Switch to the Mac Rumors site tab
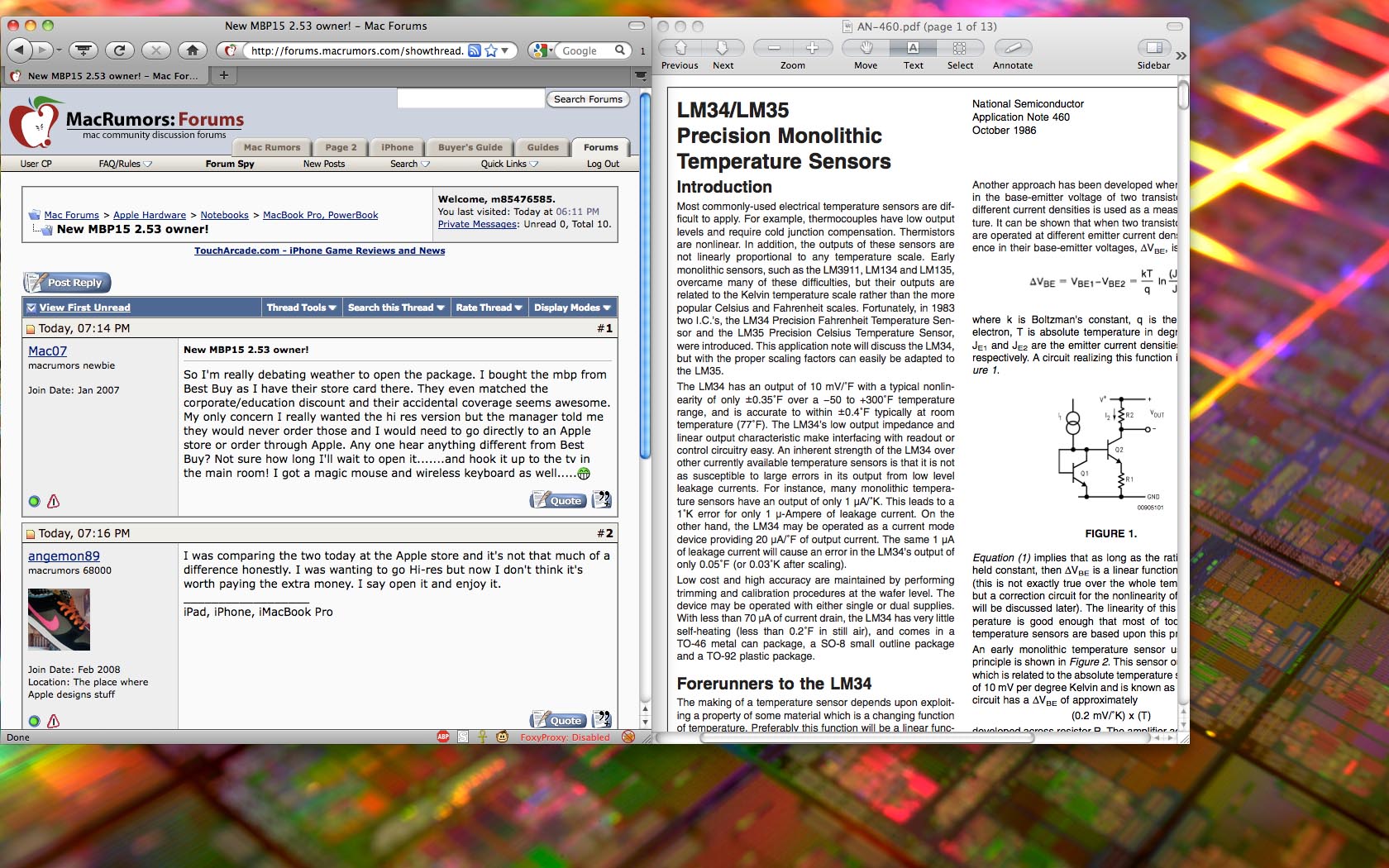Screen dimensions: 1389x868 (x=272, y=147)
